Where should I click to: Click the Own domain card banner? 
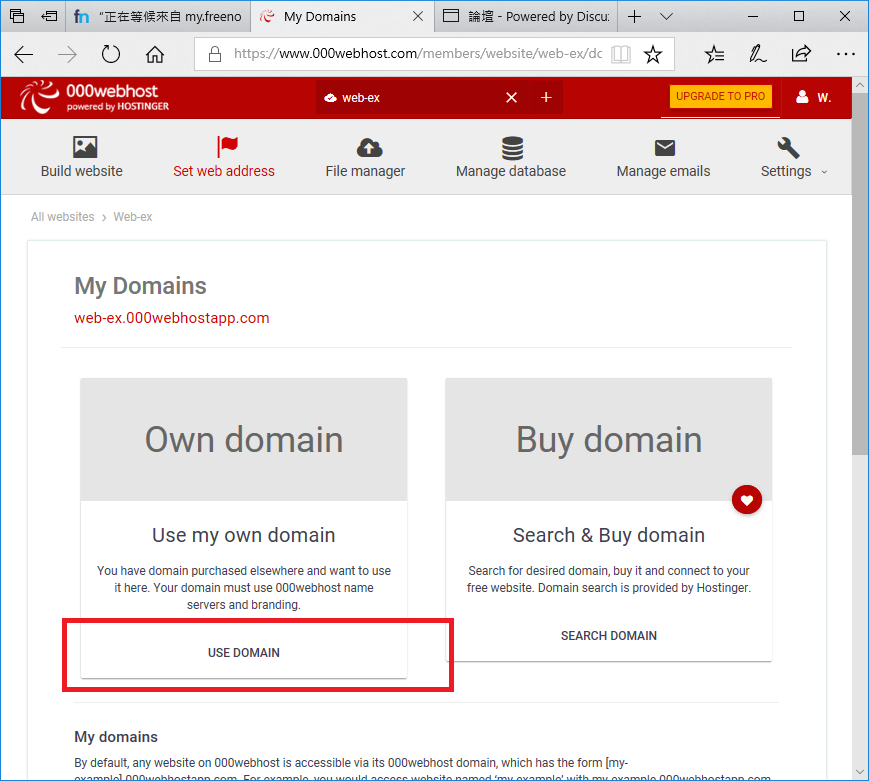point(244,440)
